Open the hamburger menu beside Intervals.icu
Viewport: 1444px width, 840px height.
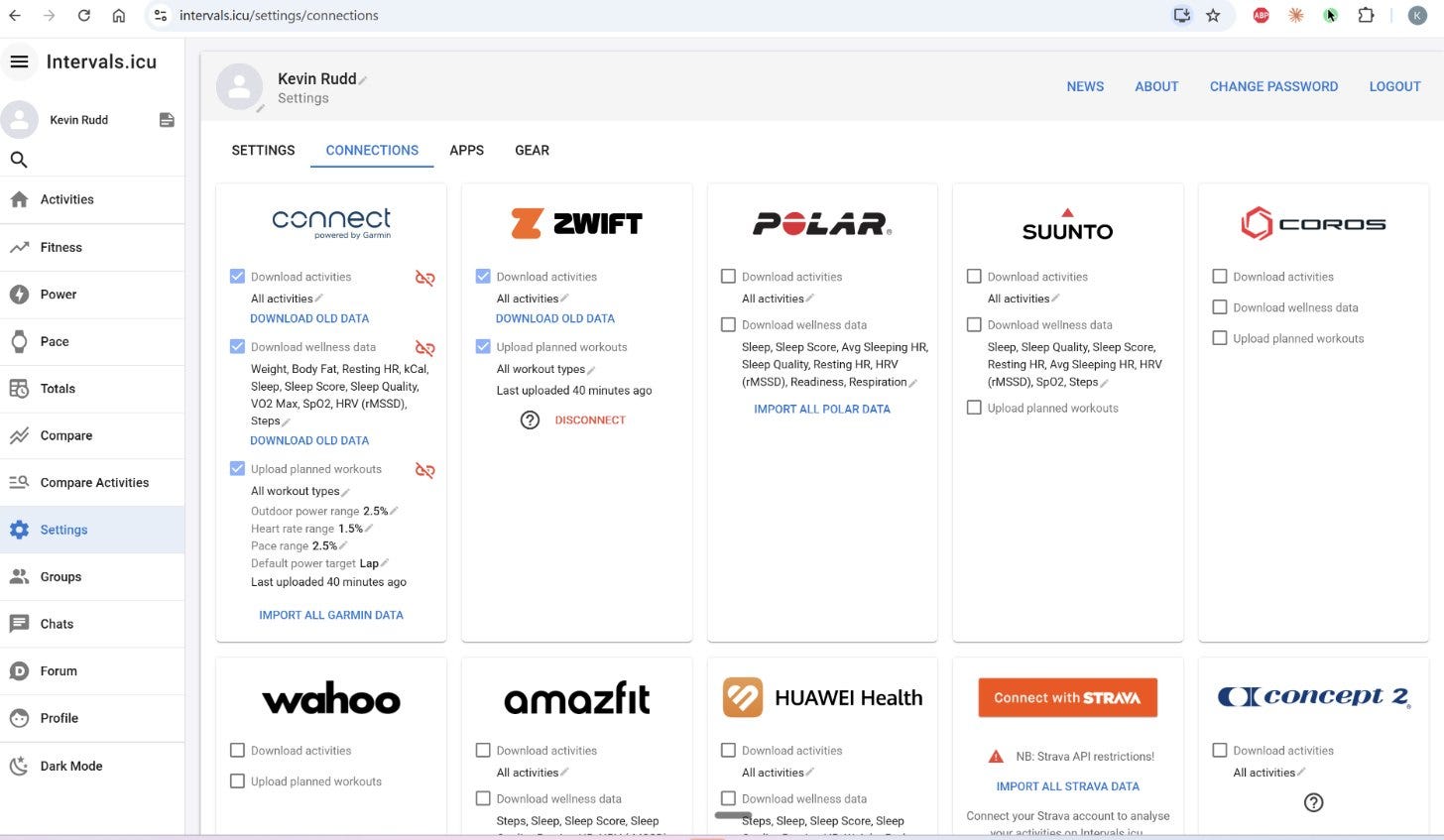pyautogui.click(x=19, y=61)
